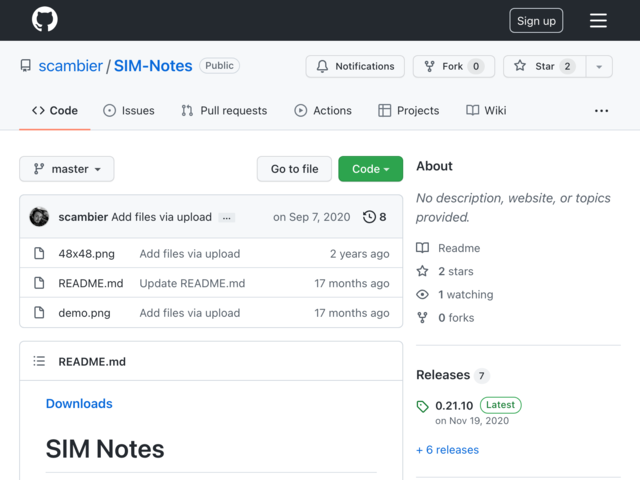The height and width of the screenshot is (480, 640).
Task: Click the Latest release badge
Action: [x=500, y=405]
